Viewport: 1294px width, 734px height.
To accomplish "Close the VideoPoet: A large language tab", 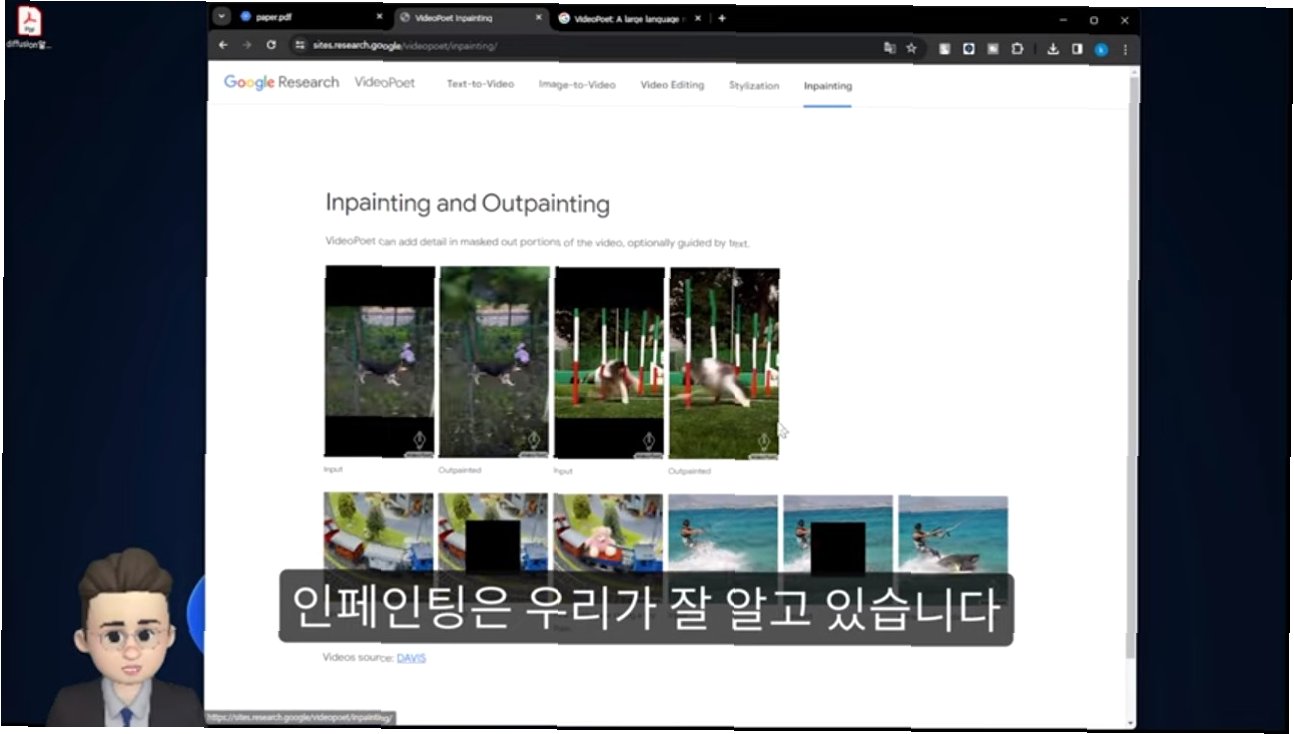I will tap(698, 18).
